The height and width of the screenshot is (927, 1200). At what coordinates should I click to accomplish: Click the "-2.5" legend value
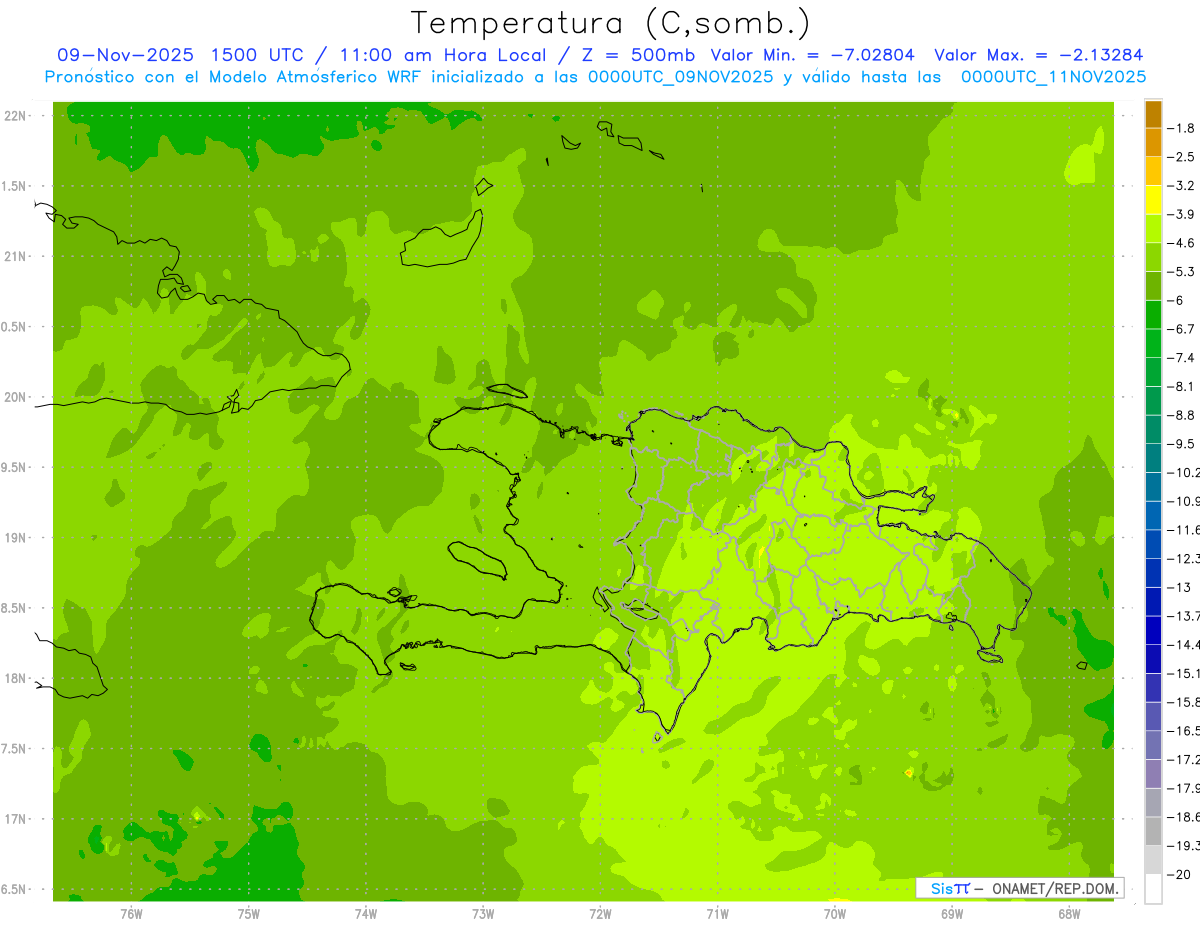click(1181, 157)
